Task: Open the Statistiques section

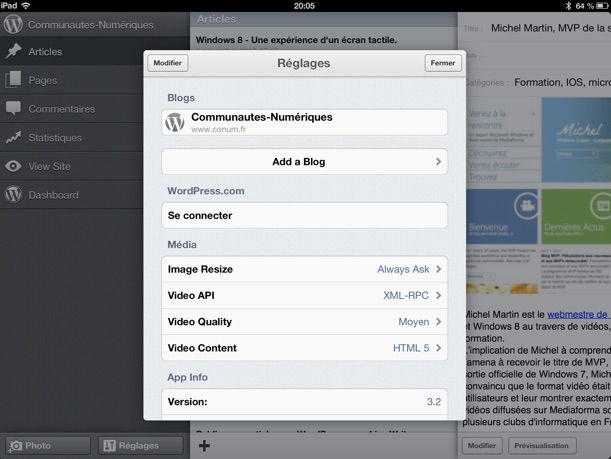Action: click(72, 138)
